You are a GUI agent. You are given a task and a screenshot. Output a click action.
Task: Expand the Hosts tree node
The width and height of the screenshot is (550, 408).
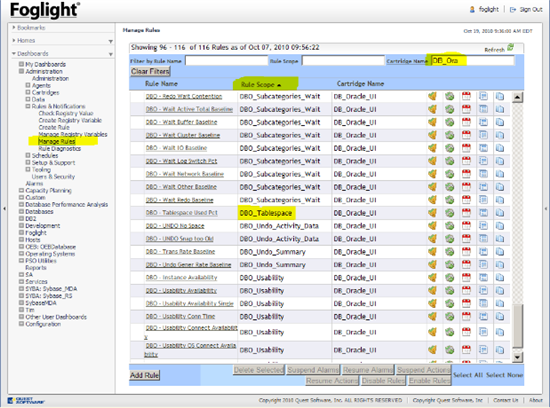click(21, 240)
